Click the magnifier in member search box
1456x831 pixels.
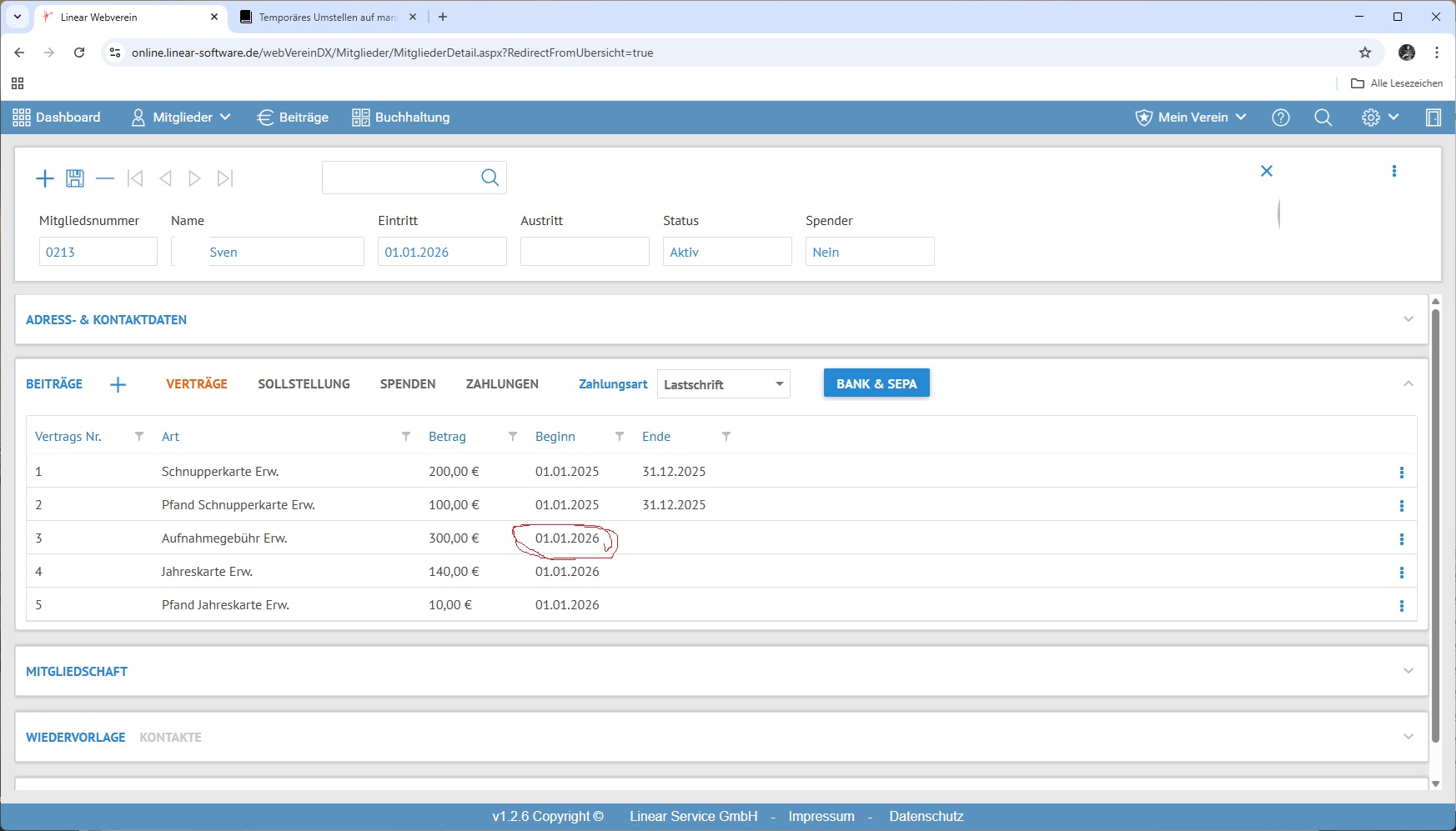[490, 178]
